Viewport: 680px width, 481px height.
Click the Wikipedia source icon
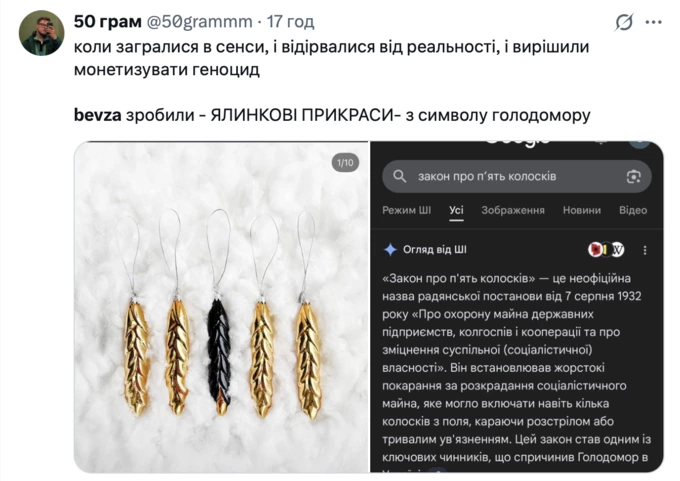(618, 249)
